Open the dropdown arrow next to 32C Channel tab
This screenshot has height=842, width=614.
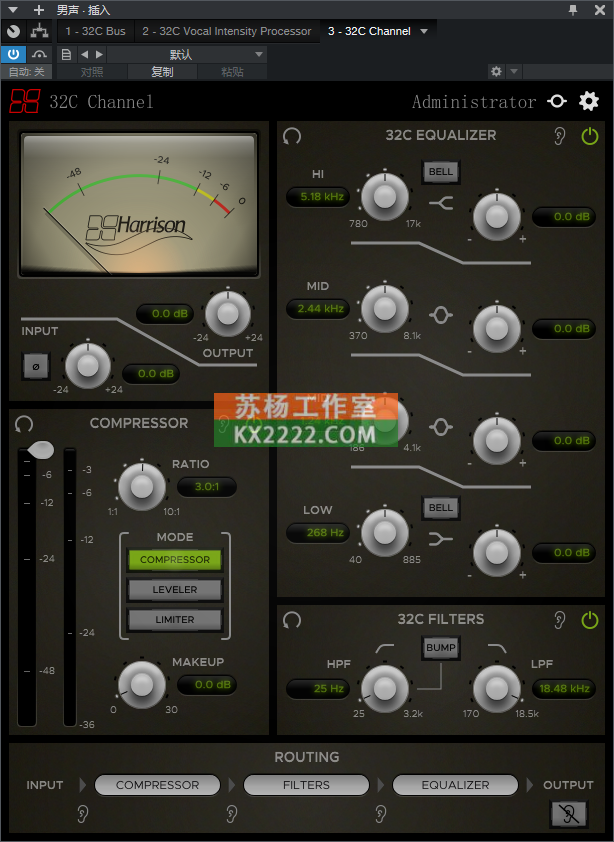pos(424,31)
